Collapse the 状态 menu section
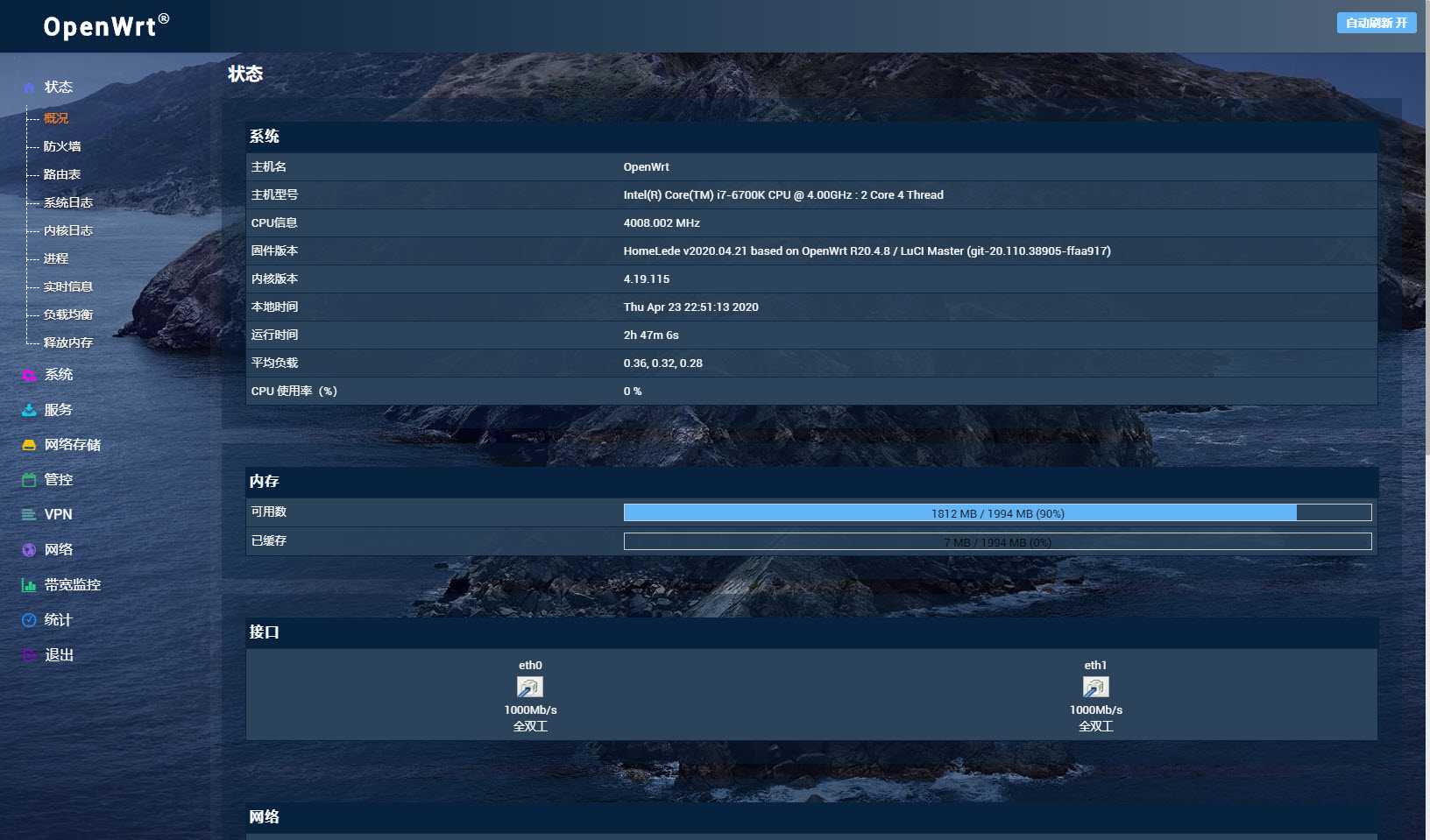This screenshot has width=1430, height=840. tap(59, 87)
